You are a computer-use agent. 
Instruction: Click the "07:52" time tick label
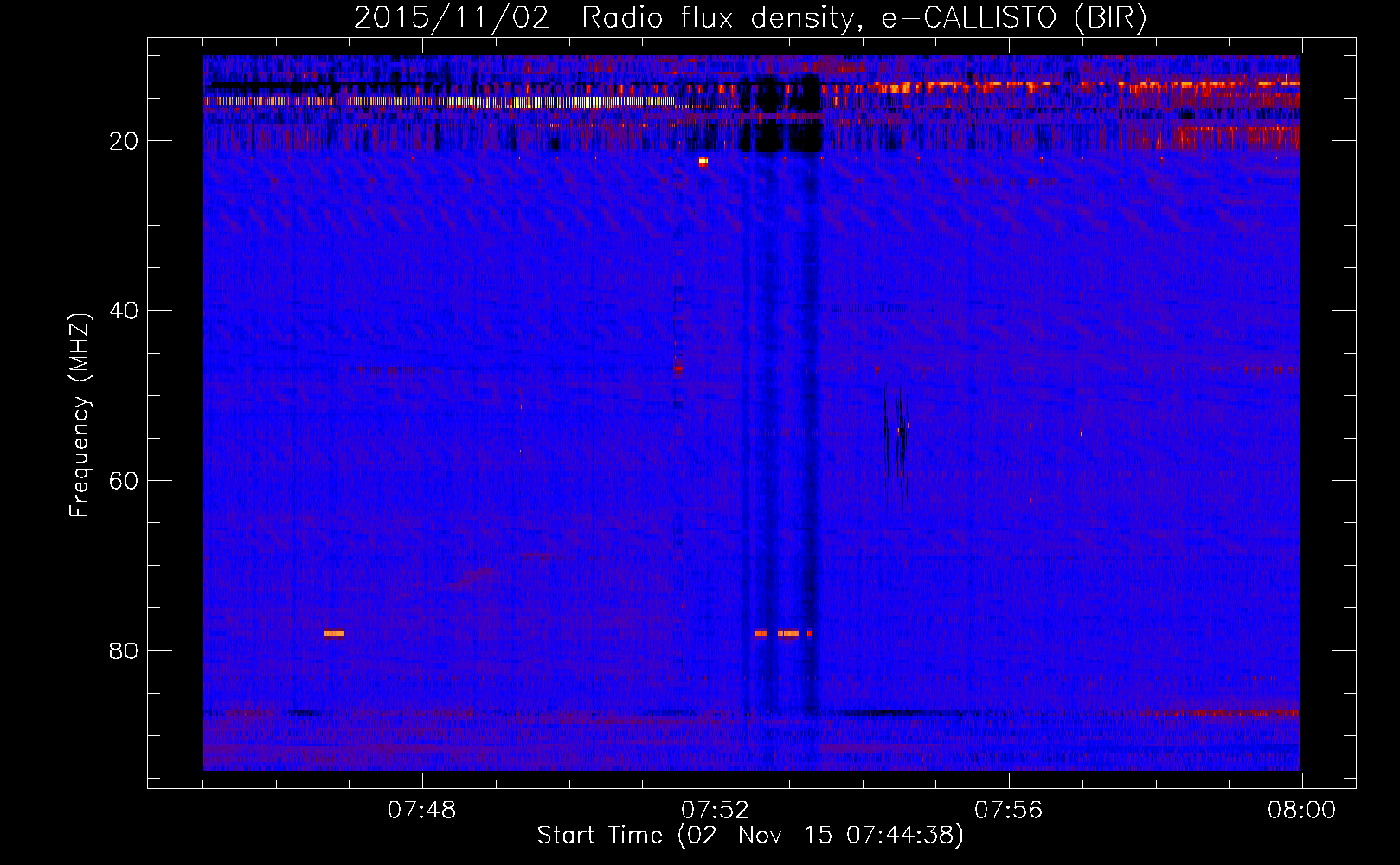click(715, 811)
